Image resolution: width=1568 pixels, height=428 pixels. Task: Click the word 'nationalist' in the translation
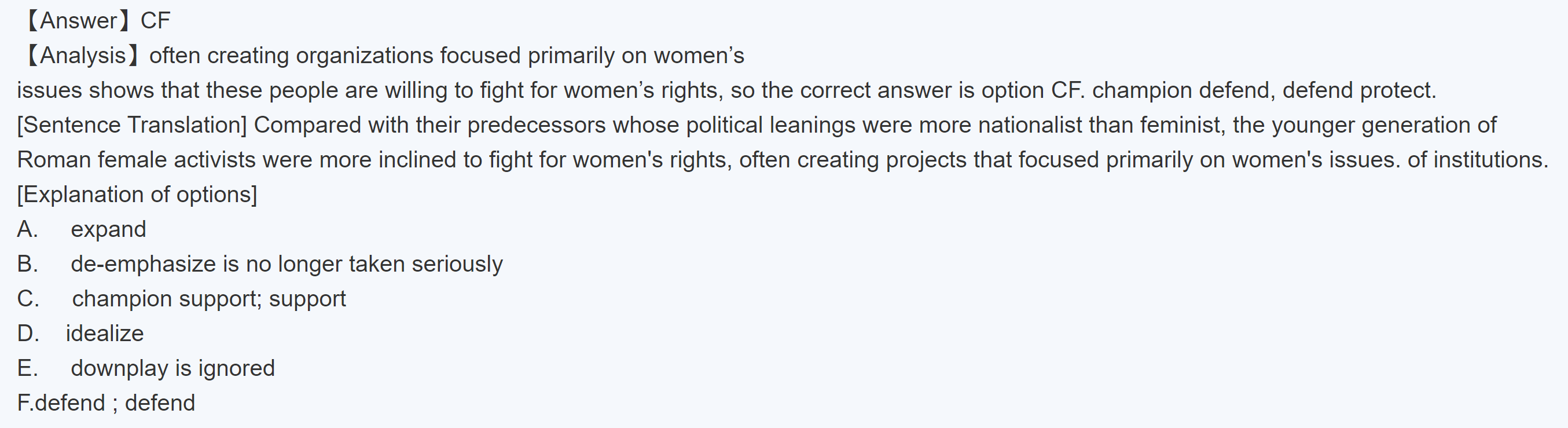(x=1030, y=125)
